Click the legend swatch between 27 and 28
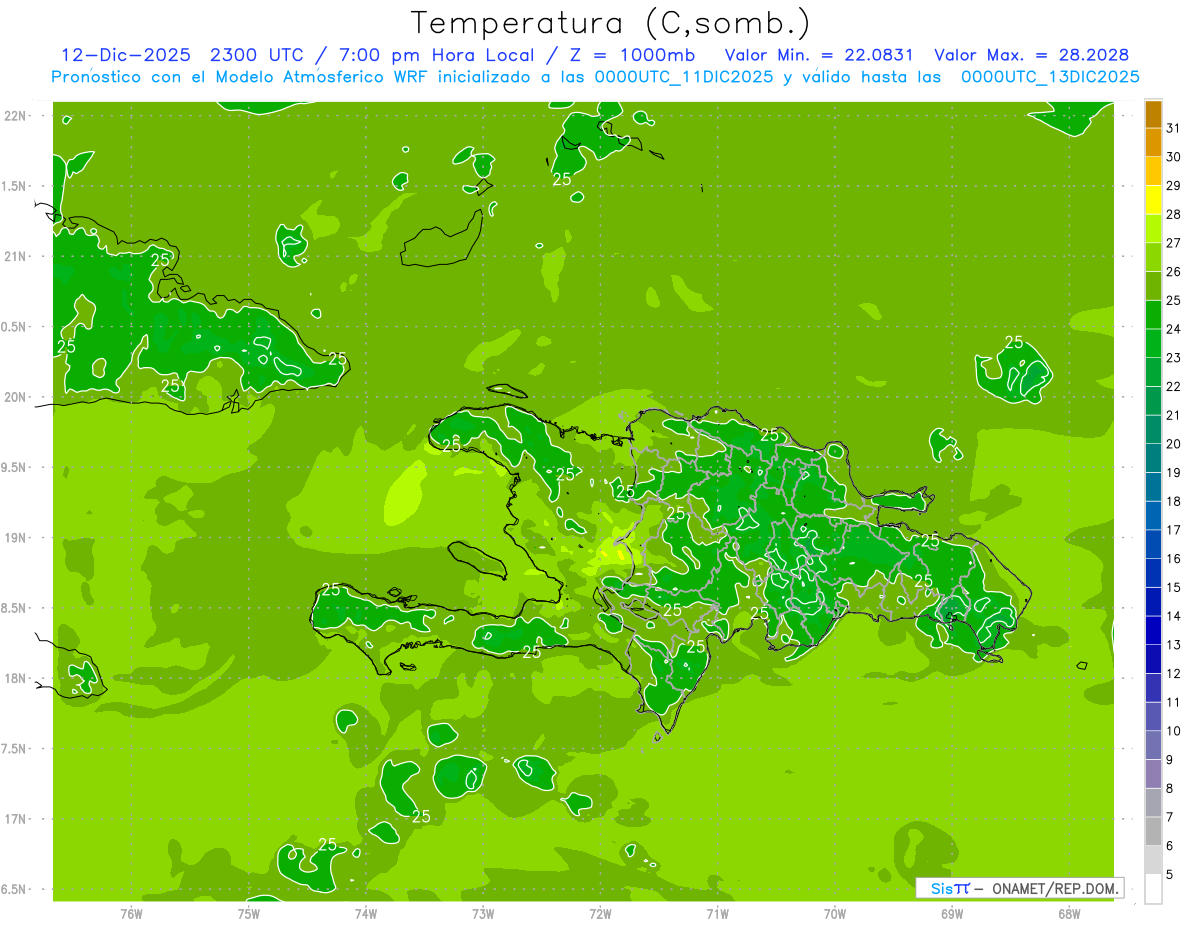Screen dimensions: 1200x927 (x=1153, y=229)
